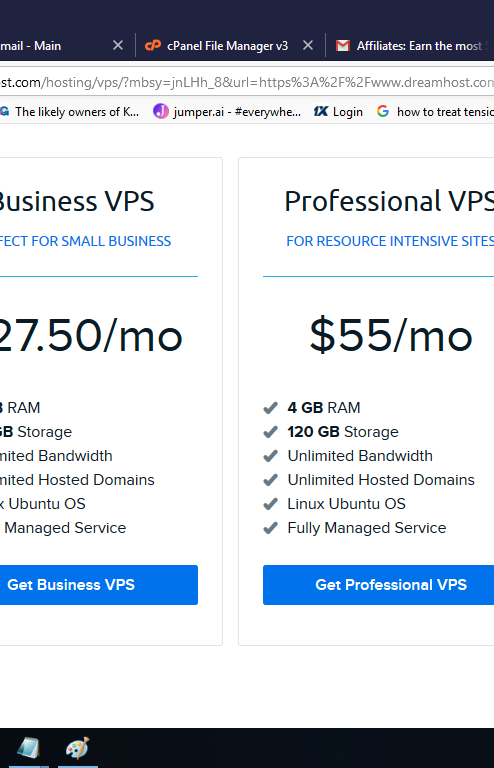
Task: Click the Gmail icon on Affiliates tab
Action: coord(343,46)
